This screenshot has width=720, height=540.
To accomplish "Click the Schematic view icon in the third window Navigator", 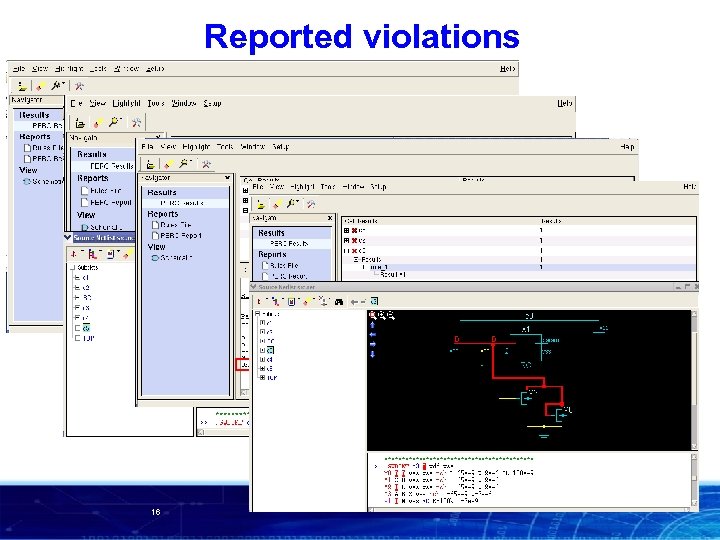I will (x=155, y=258).
